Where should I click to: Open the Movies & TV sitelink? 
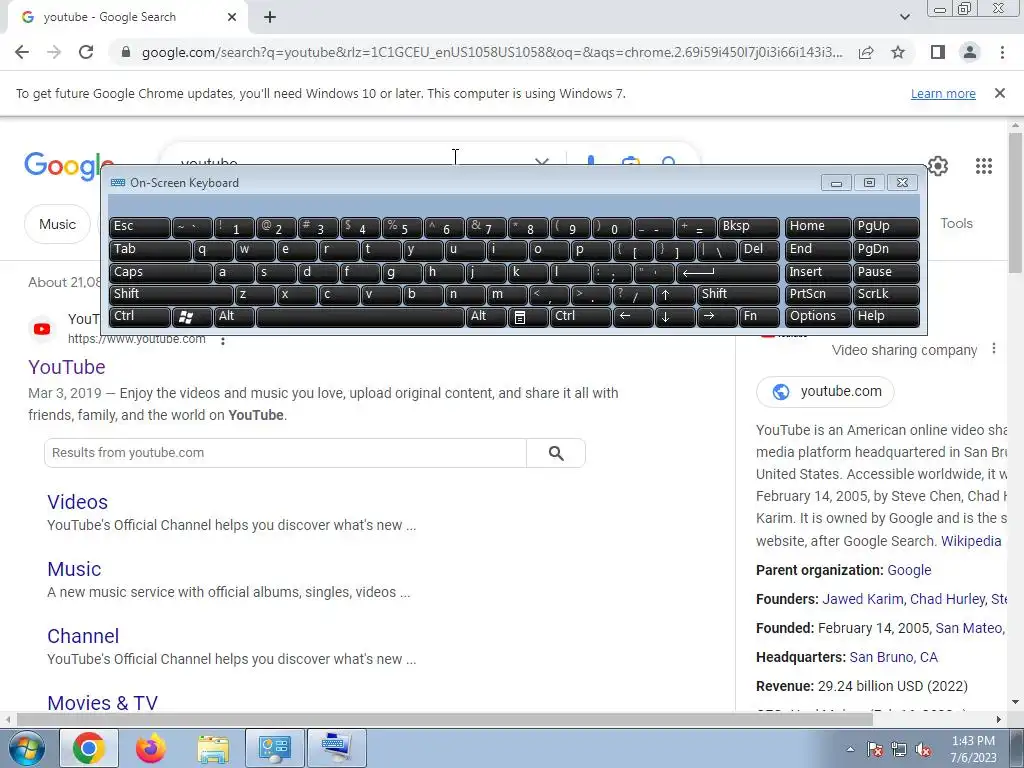pyautogui.click(x=103, y=703)
